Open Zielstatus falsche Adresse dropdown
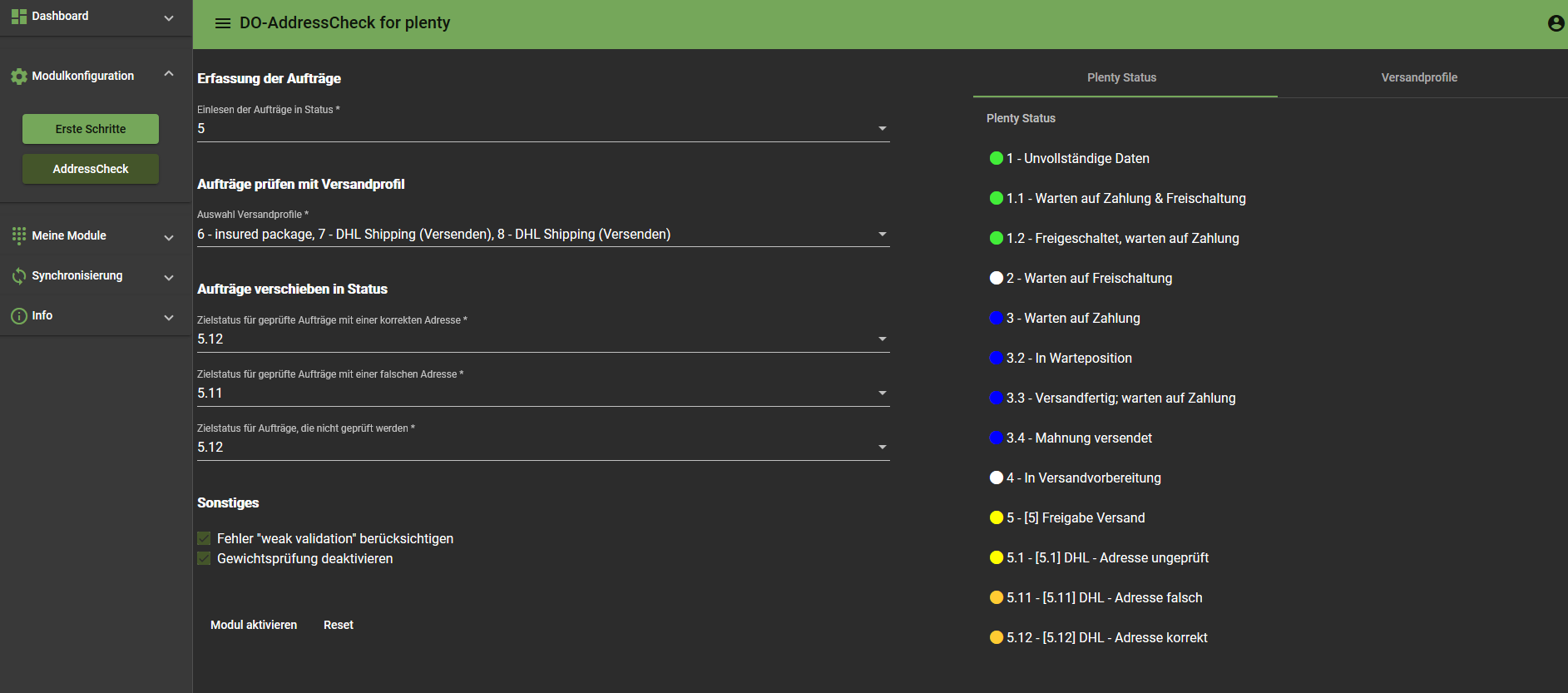 882,394
